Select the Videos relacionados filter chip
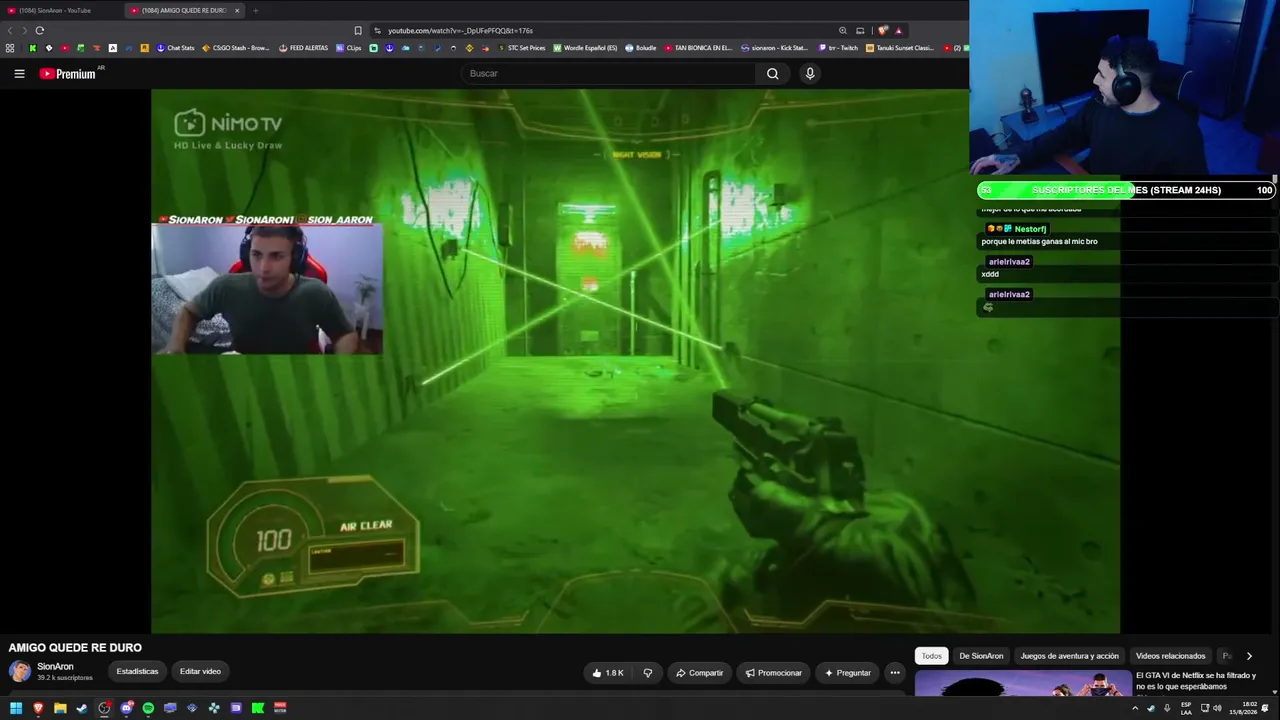This screenshot has width=1280, height=720. 1171,656
